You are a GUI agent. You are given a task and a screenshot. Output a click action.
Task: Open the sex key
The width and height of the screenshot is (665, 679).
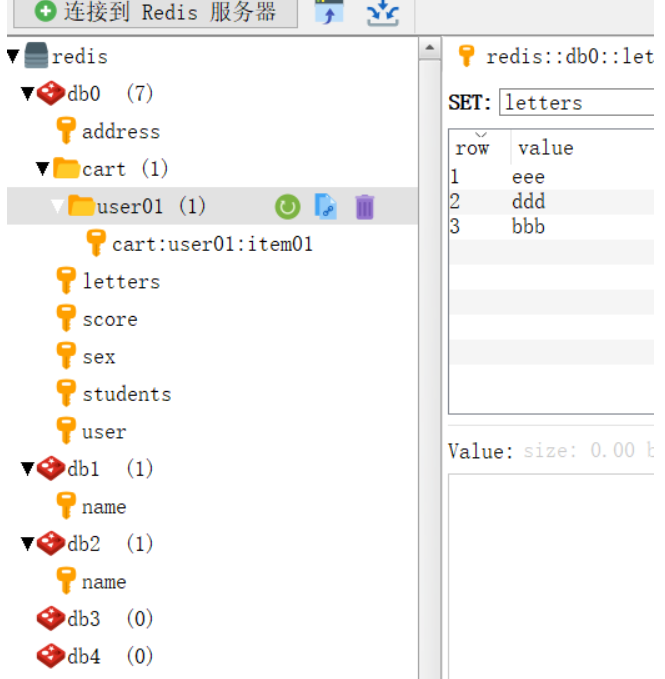pyautogui.click(x=99, y=357)
